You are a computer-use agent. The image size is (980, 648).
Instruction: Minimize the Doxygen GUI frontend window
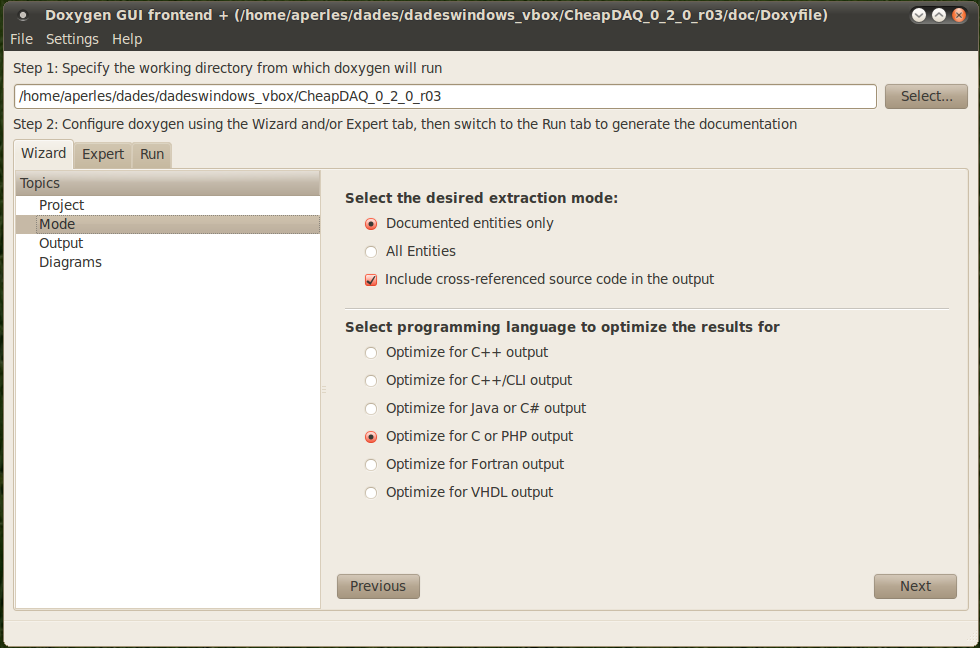(919, 15)
